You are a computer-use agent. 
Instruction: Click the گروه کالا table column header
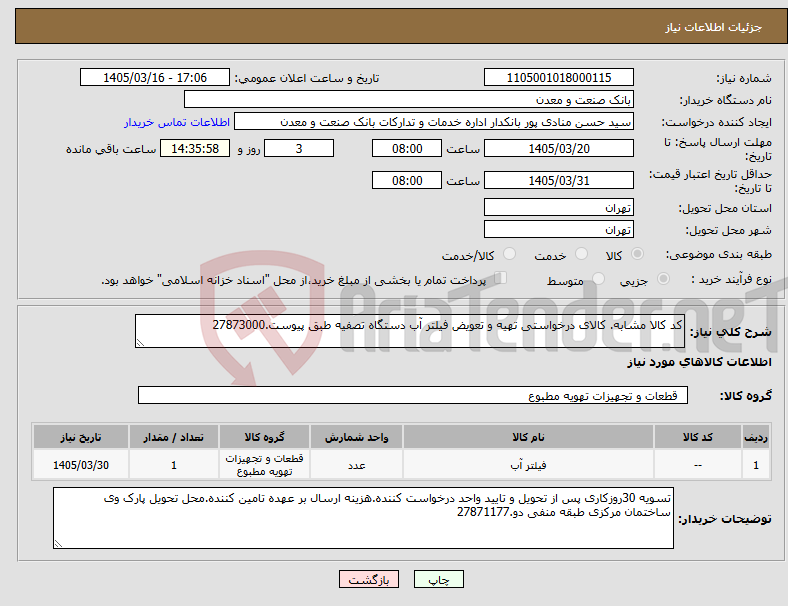pos(264,437)
